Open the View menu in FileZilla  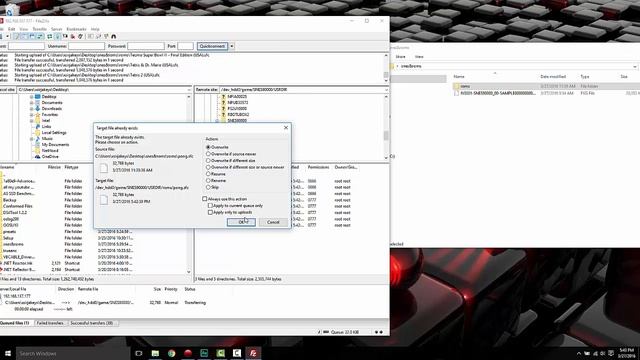[24, 29]
